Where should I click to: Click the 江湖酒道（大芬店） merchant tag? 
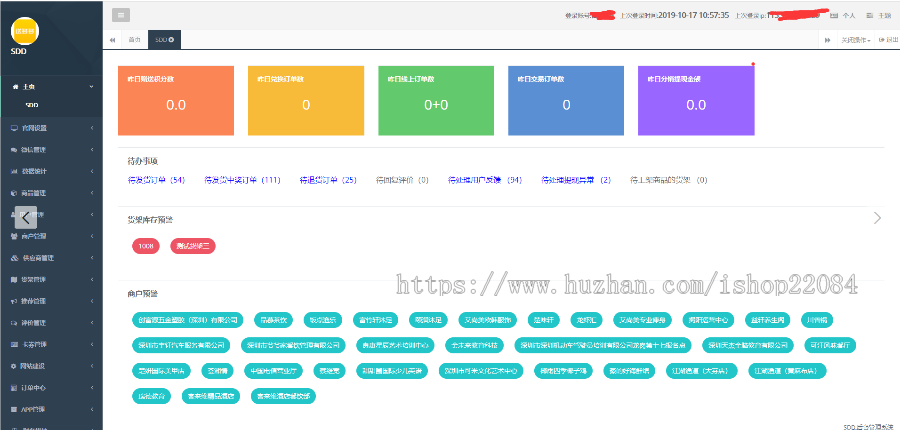[701, 371]
